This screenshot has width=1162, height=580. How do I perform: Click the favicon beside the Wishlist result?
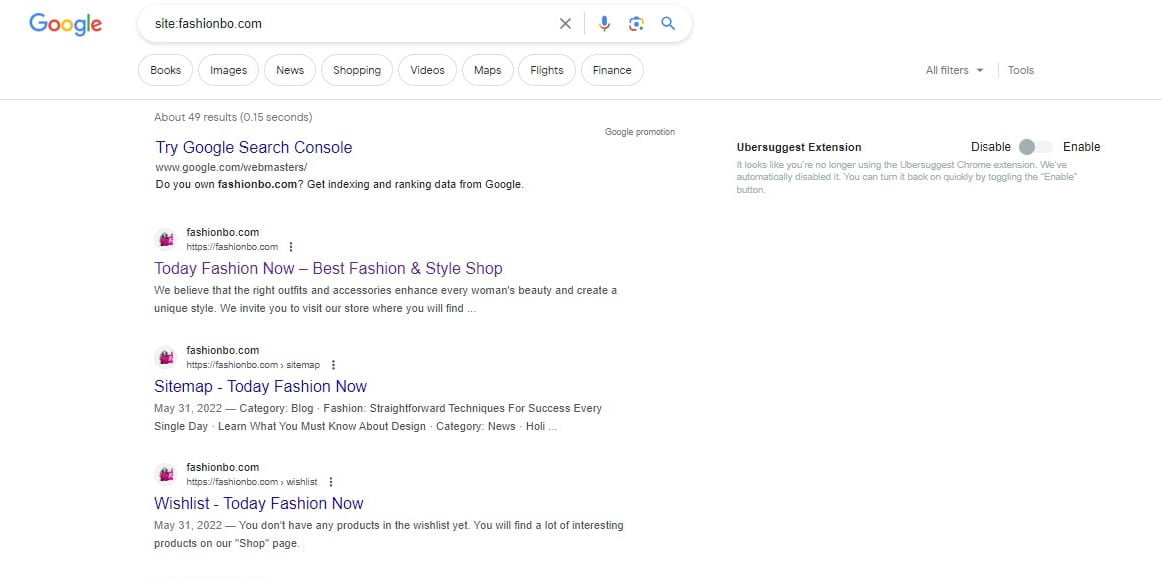pyautogui.click(x=166, y=474)
